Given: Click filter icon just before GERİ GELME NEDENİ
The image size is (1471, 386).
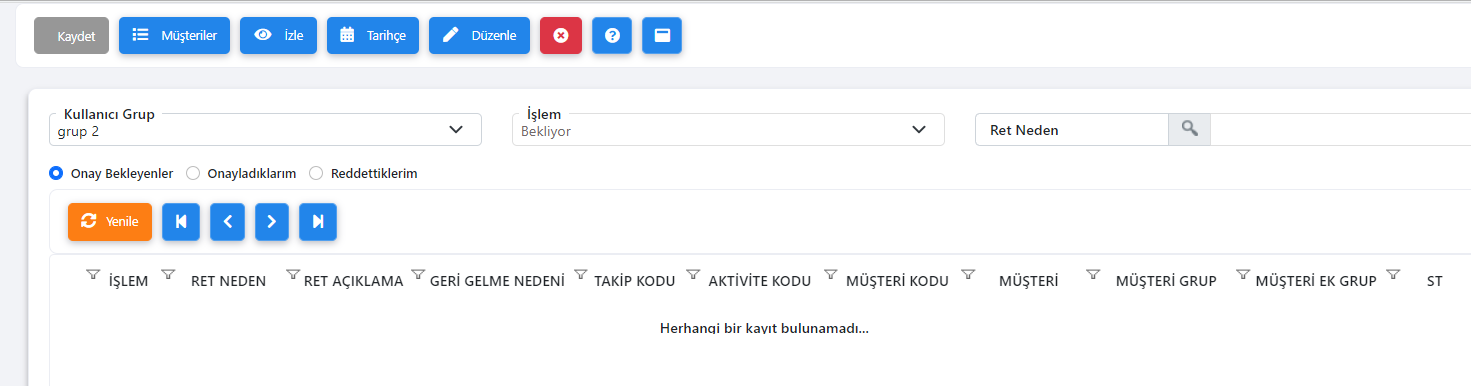Looking at the screenshot, I should [x=418, y=274].
